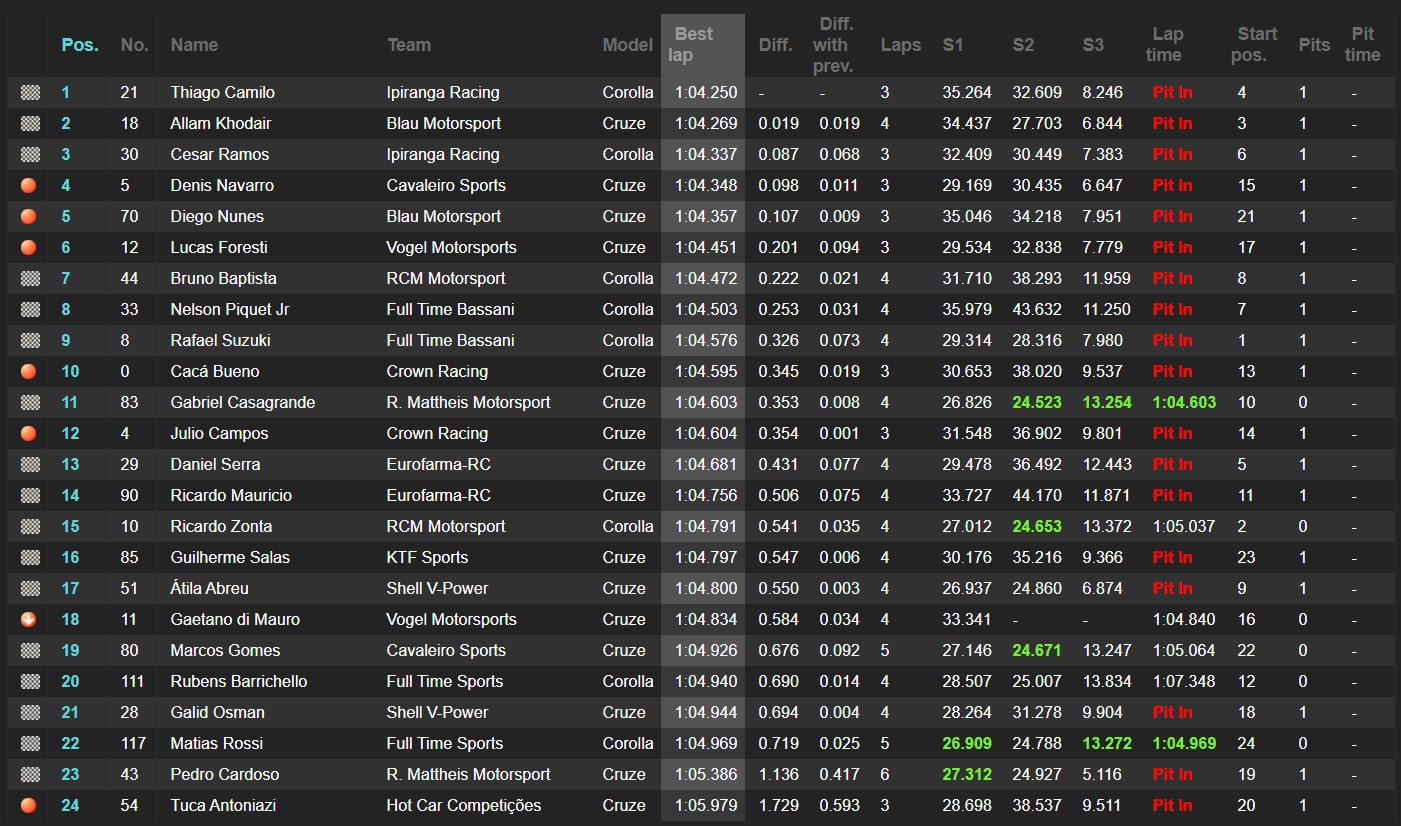
Task: Click the Lap time column header
Action: point(1167,45)
